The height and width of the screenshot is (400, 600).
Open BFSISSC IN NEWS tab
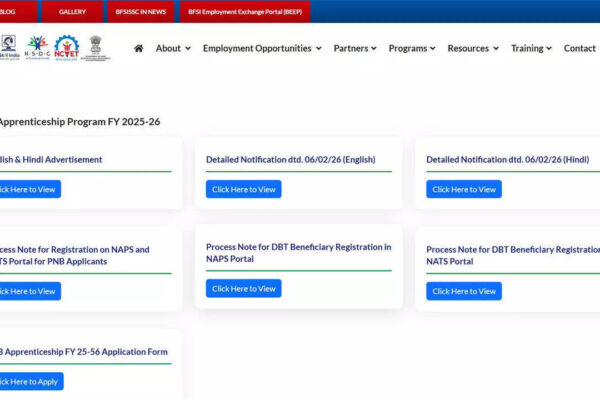(x=141, y=11)
